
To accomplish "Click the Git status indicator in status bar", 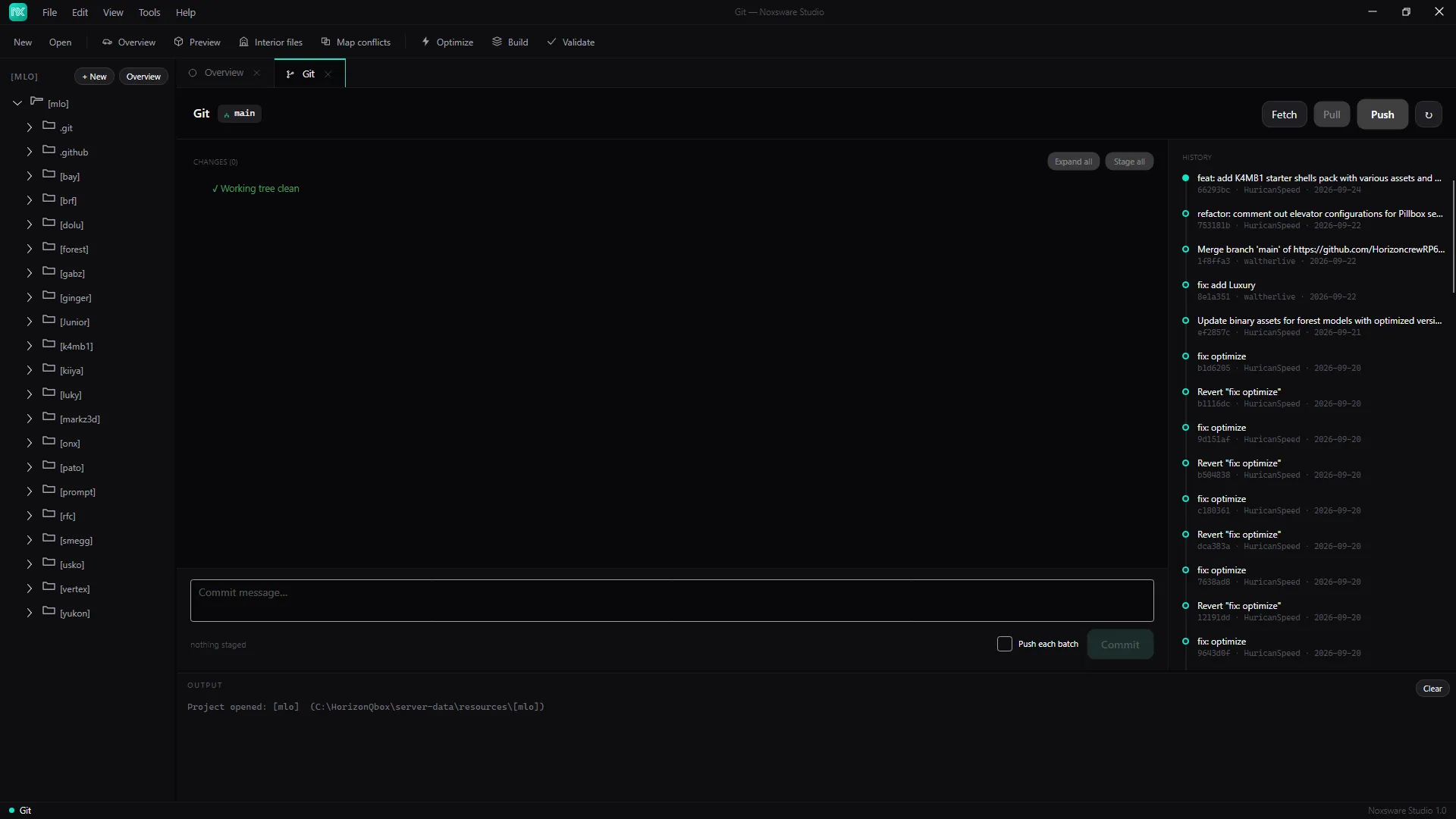I will 20,811.
